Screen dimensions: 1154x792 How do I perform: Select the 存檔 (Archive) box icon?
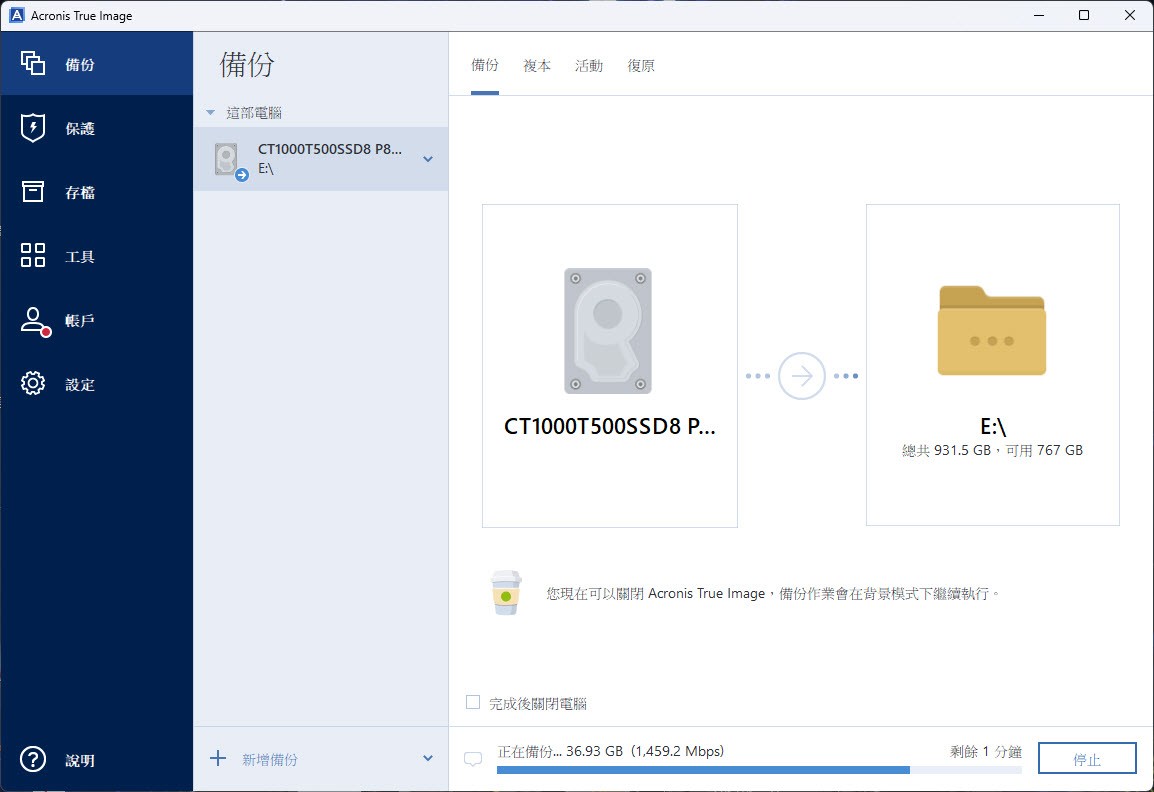tap(33, 192)
